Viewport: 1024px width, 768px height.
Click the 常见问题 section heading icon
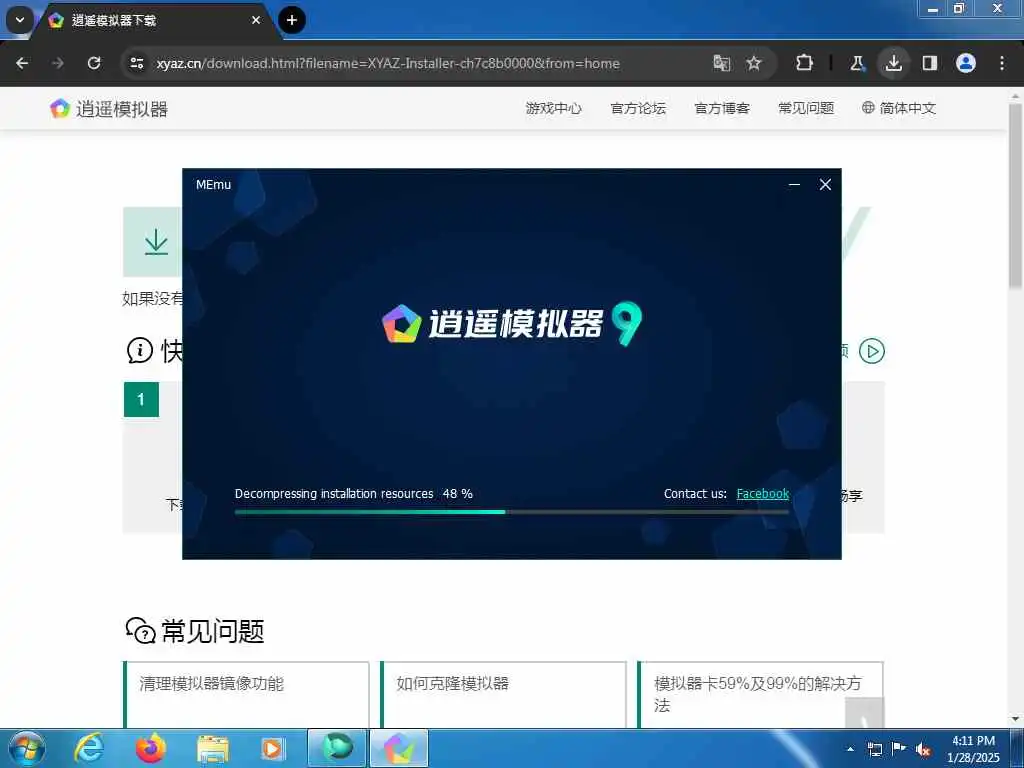[x=140, y=631]
